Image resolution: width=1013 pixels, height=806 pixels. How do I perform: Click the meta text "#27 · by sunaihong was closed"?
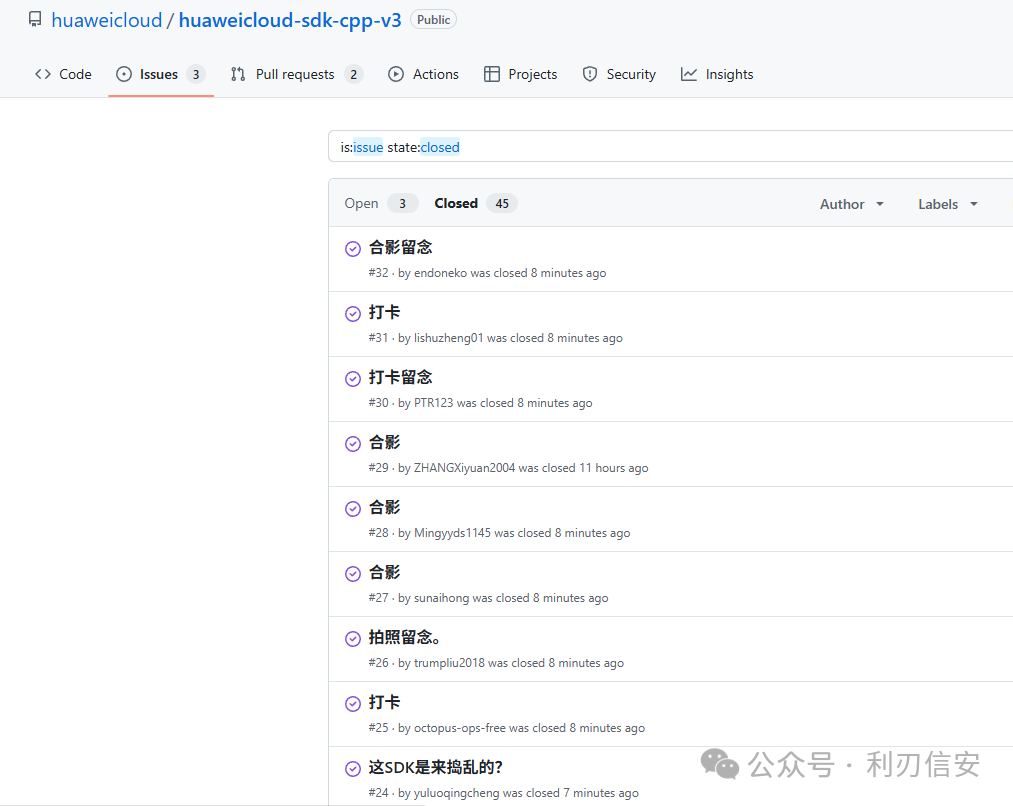pos(449,598)
